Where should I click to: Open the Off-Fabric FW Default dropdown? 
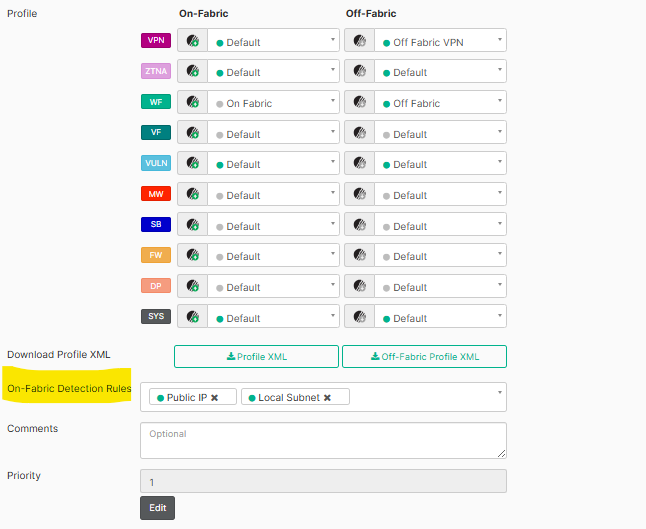[440, 255]
